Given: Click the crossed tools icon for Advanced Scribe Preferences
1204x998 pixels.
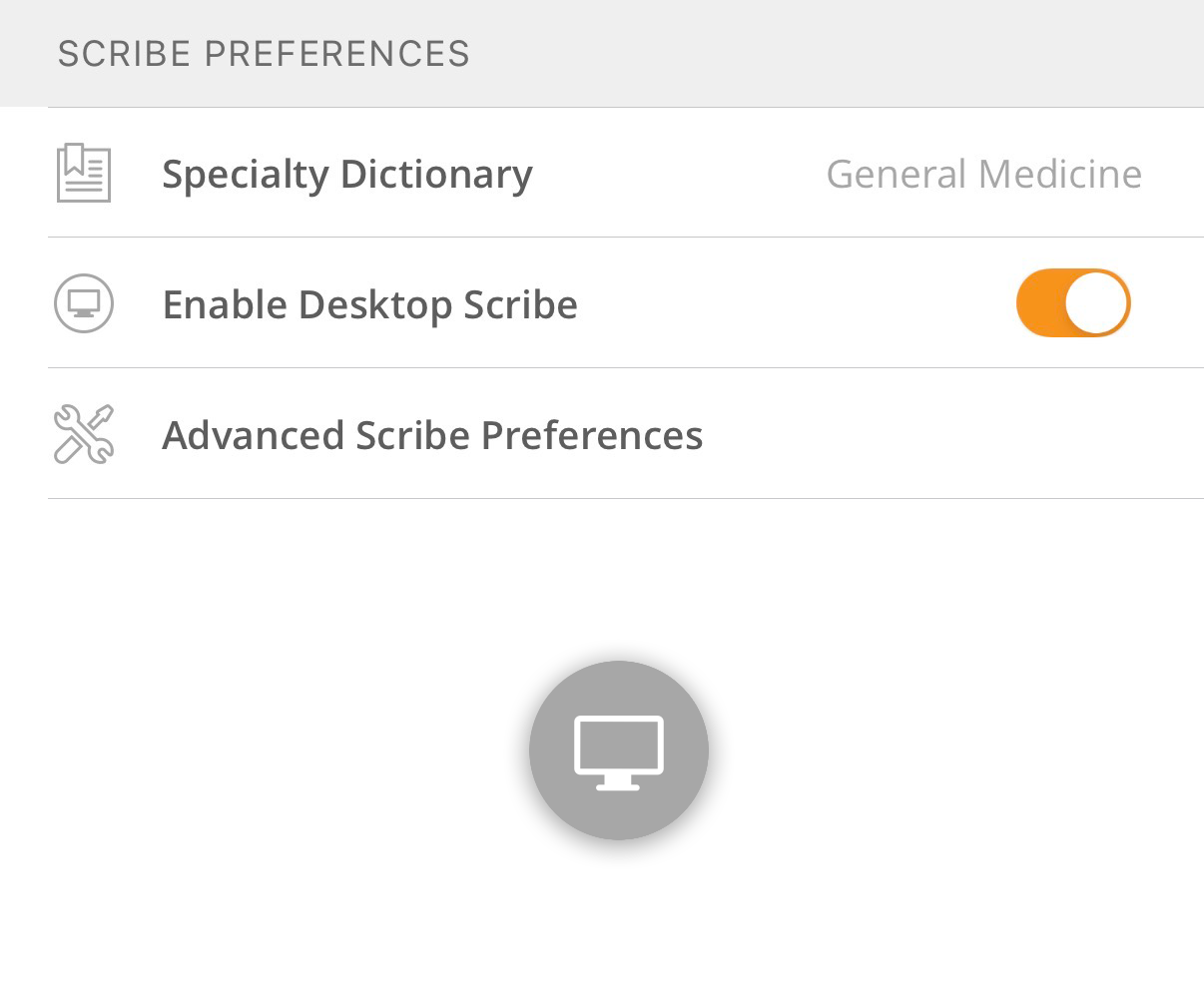Looking at the screenshot, I should [x=84, y=434].
